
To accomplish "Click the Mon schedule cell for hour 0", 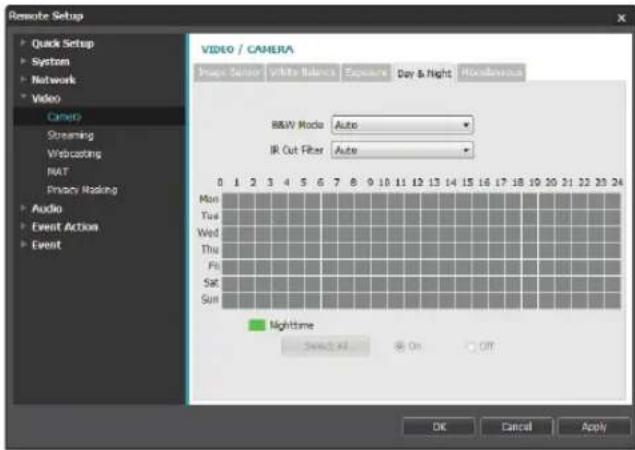I will 230,200.
